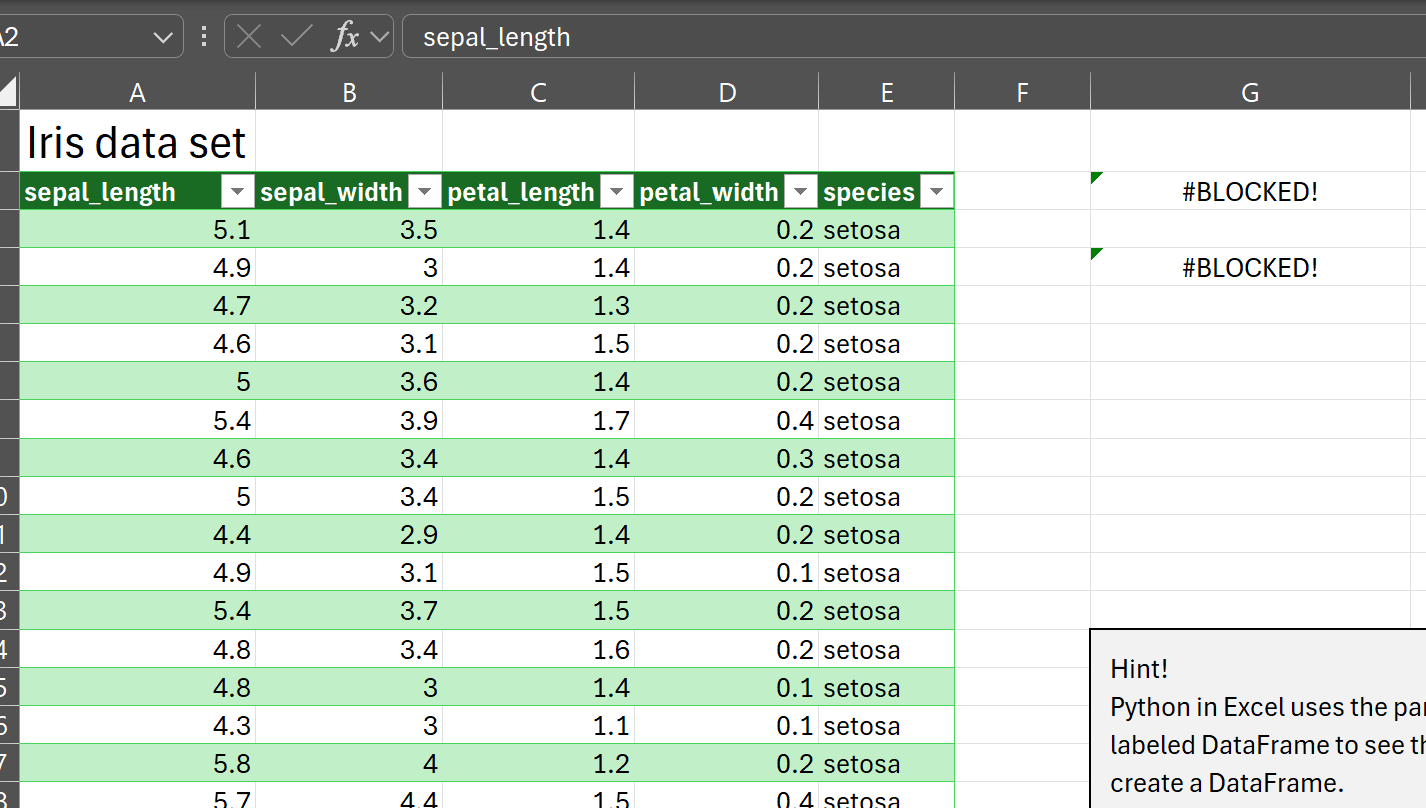The width and height of the screenshot is (1426, 808).
Task: Click the Enter checkmark icon in formula bar
Action: pos(296,37)
